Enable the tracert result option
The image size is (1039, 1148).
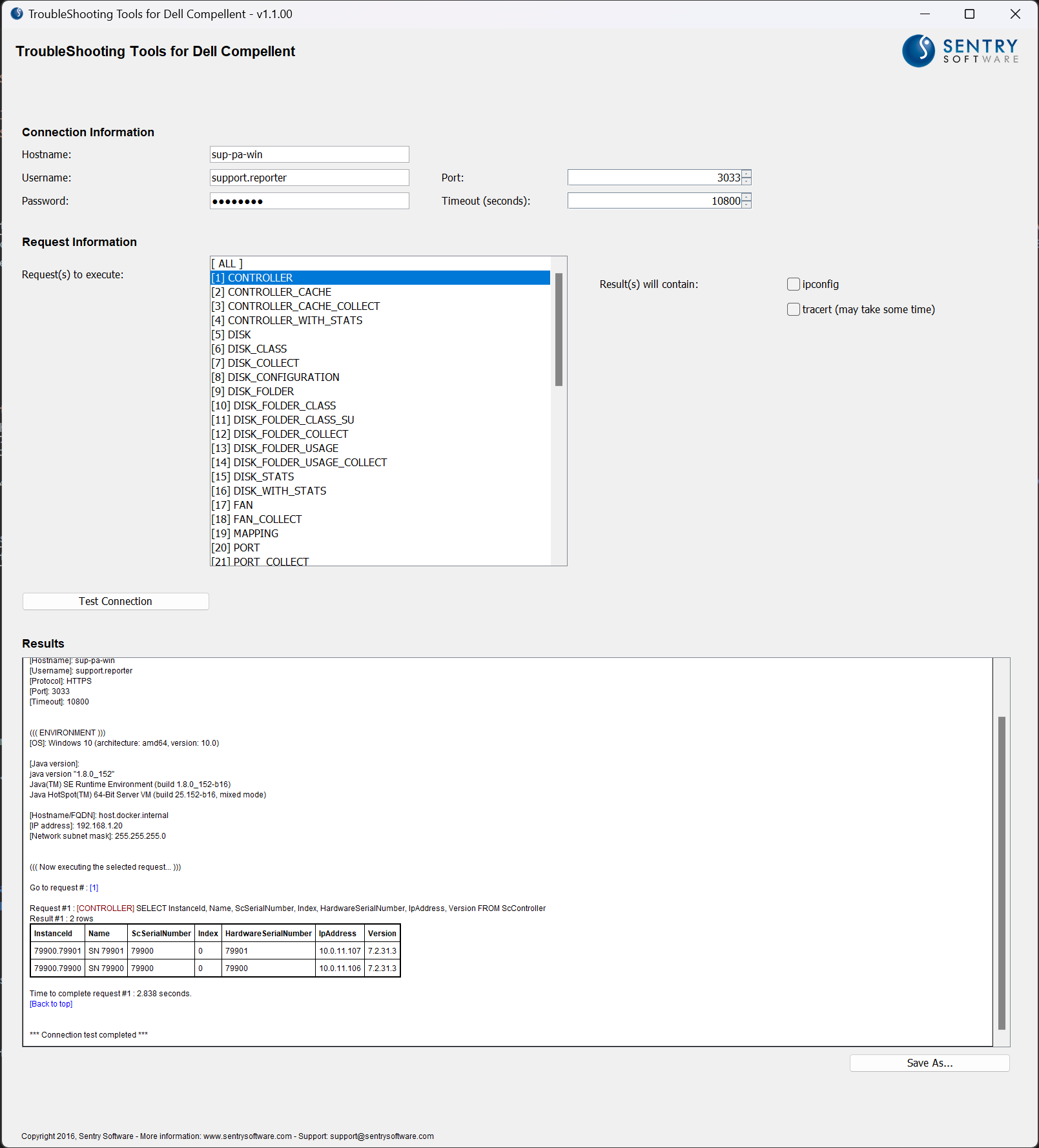pyautogui.click(x=793, y=309)
